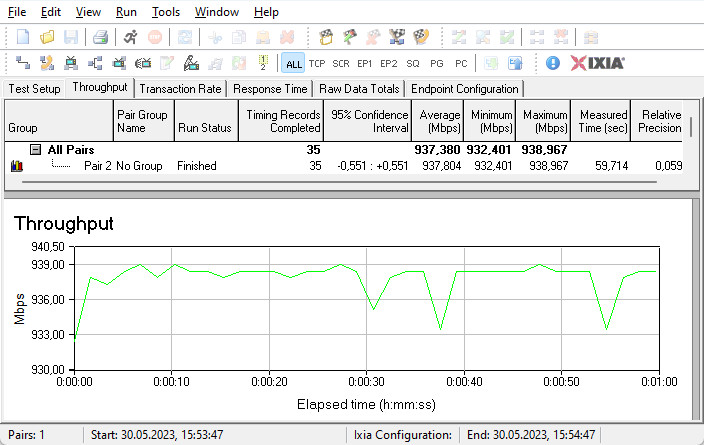Click the IXIA logo

tap(598, 63)
